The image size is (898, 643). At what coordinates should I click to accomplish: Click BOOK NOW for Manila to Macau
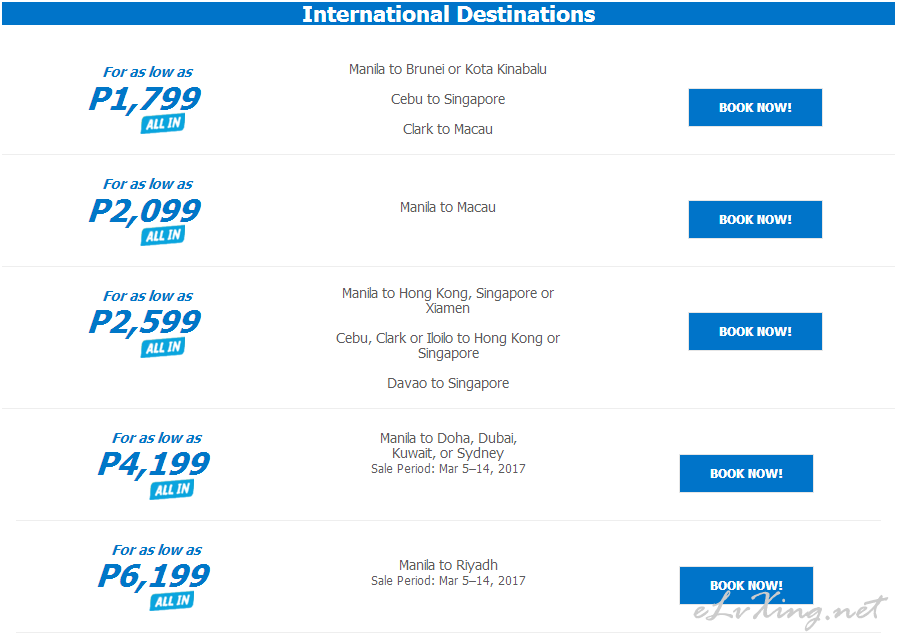(755, 219)
